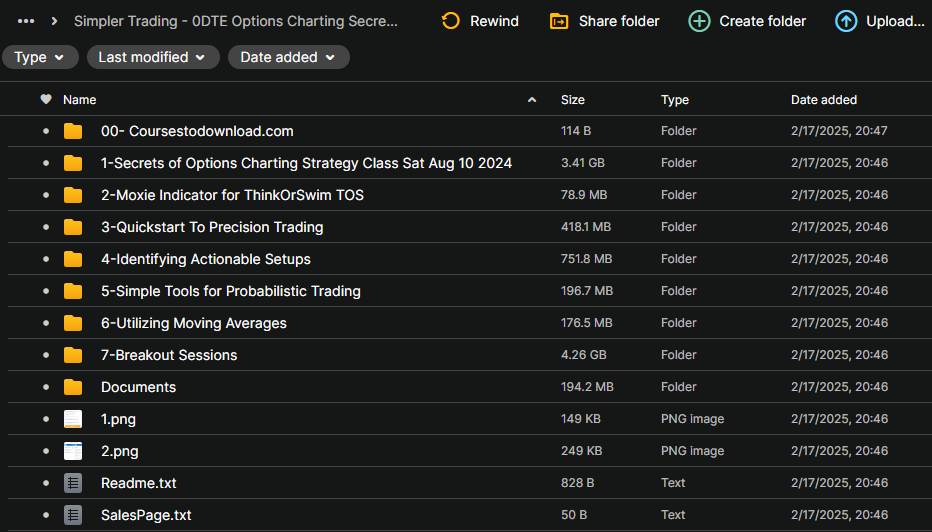Click the Upload arrow icon

(846, 21)
